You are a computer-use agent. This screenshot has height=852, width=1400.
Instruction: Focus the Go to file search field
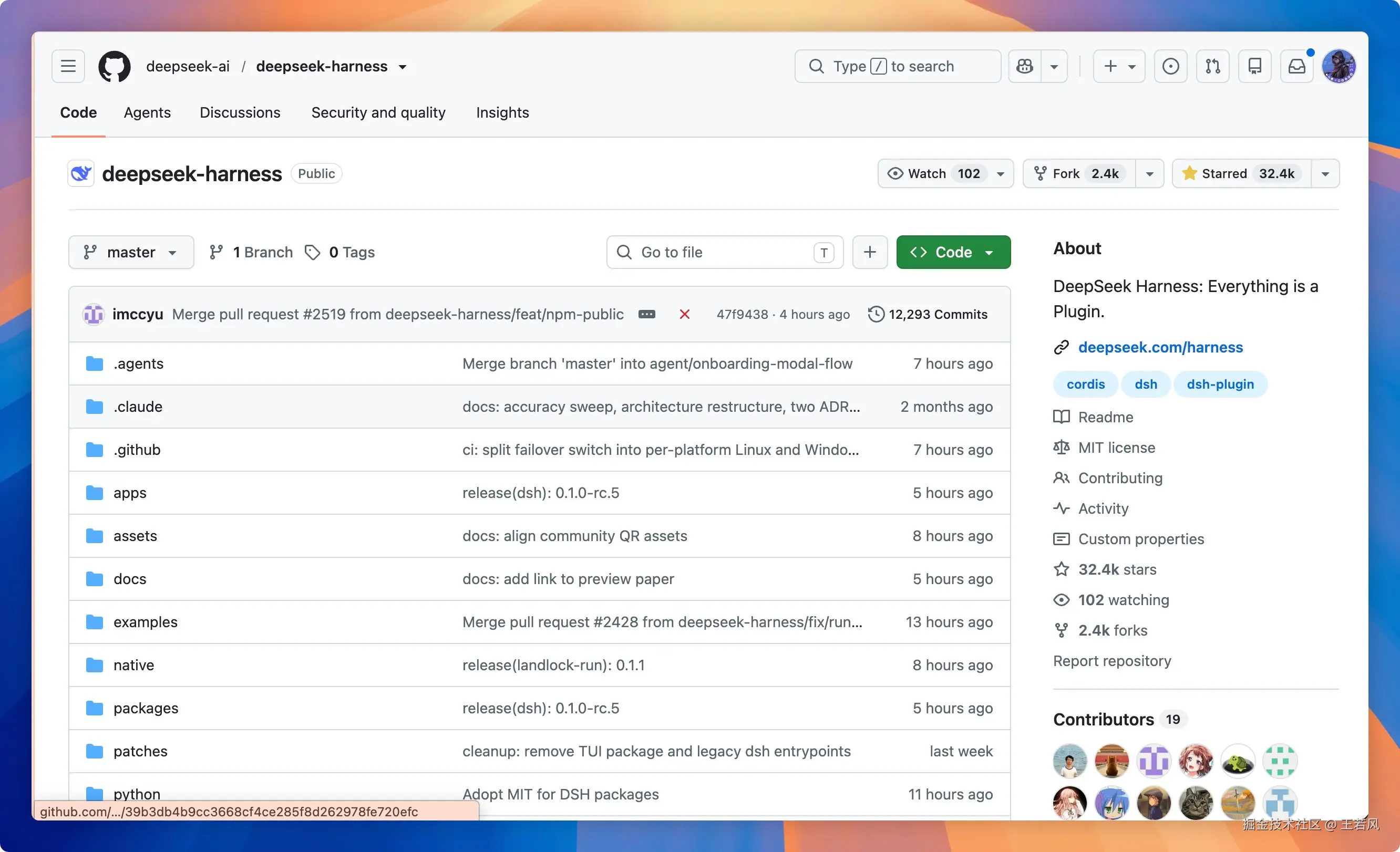pyautogui.click(x=724, y=252)
